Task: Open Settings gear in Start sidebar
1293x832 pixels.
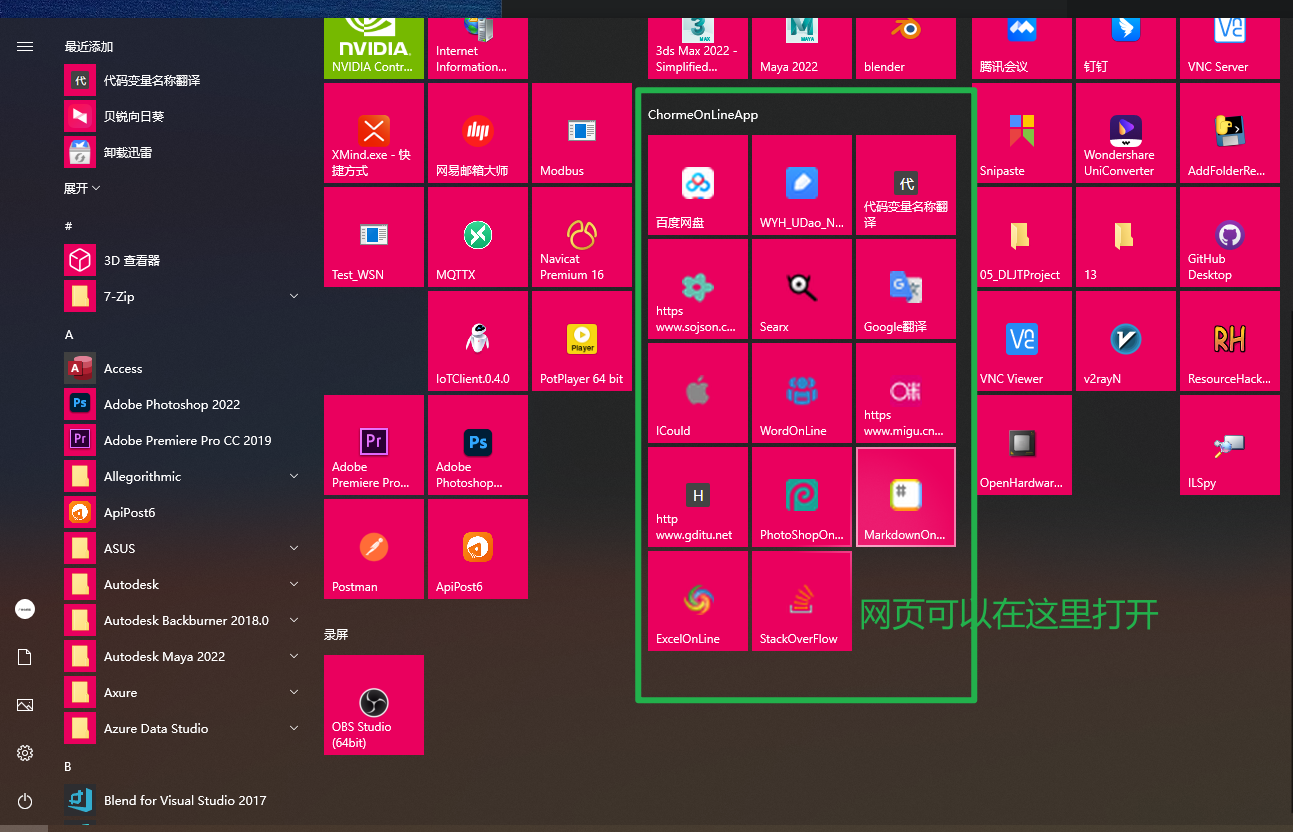Action: point(25,753)
